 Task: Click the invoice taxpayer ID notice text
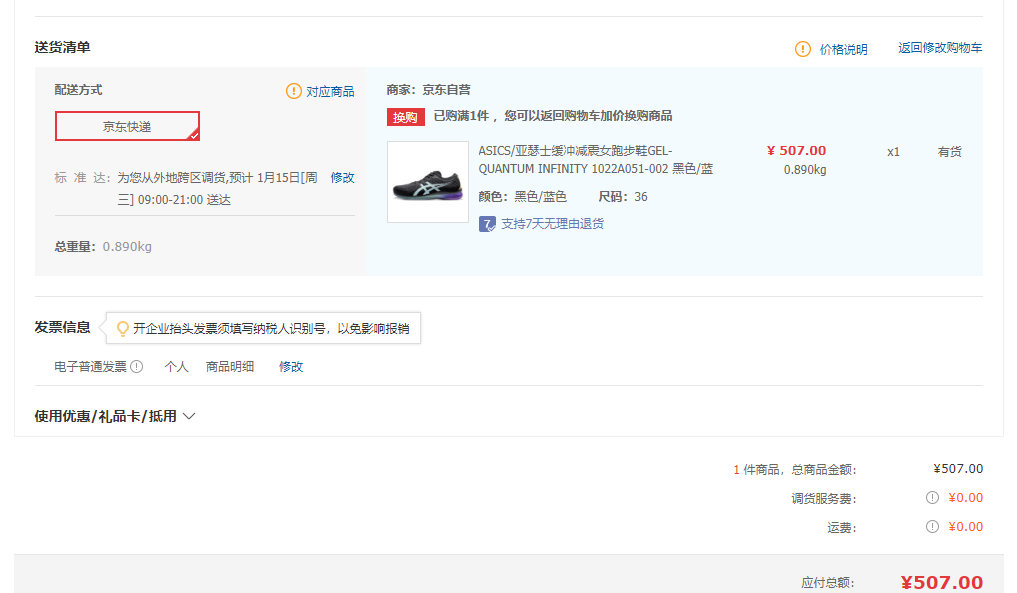271,329
